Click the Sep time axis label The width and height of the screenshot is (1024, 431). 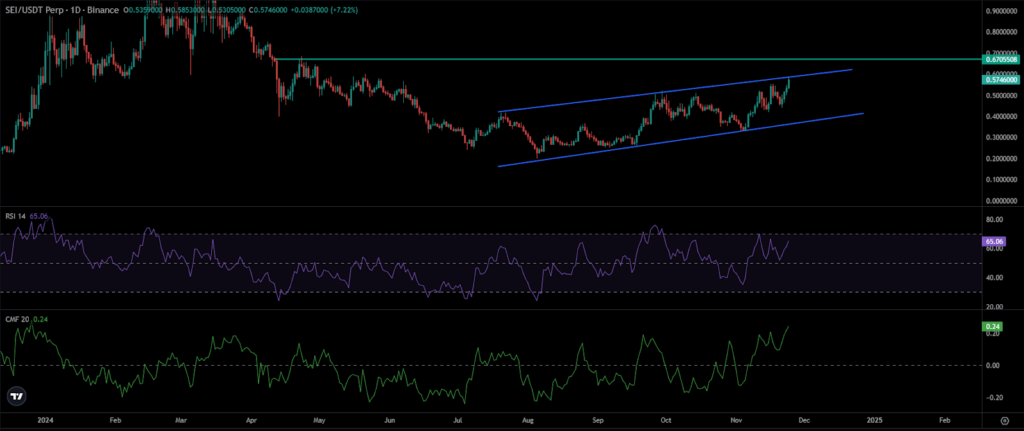pos(598,421)
